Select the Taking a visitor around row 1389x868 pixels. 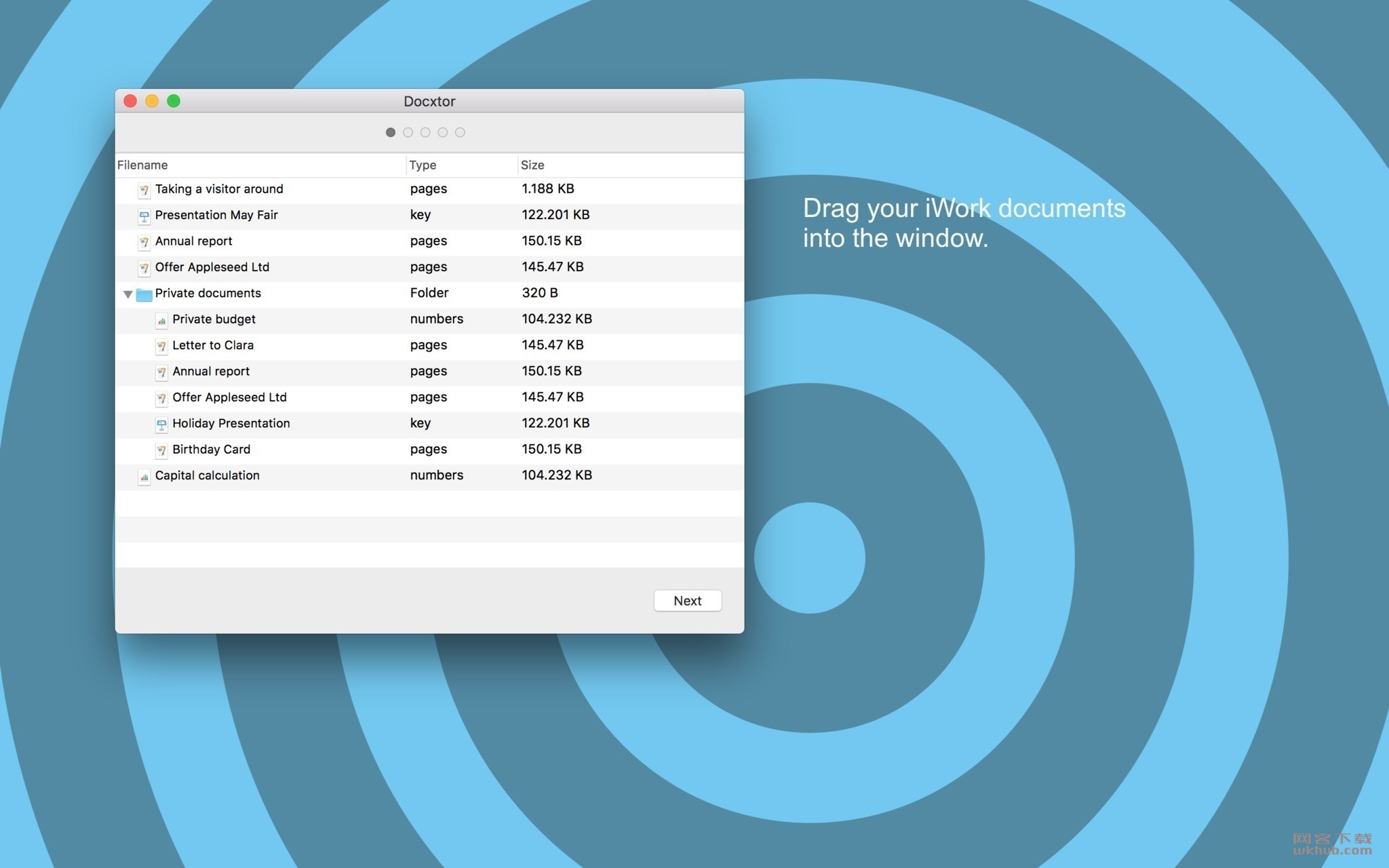pos(429,190)
